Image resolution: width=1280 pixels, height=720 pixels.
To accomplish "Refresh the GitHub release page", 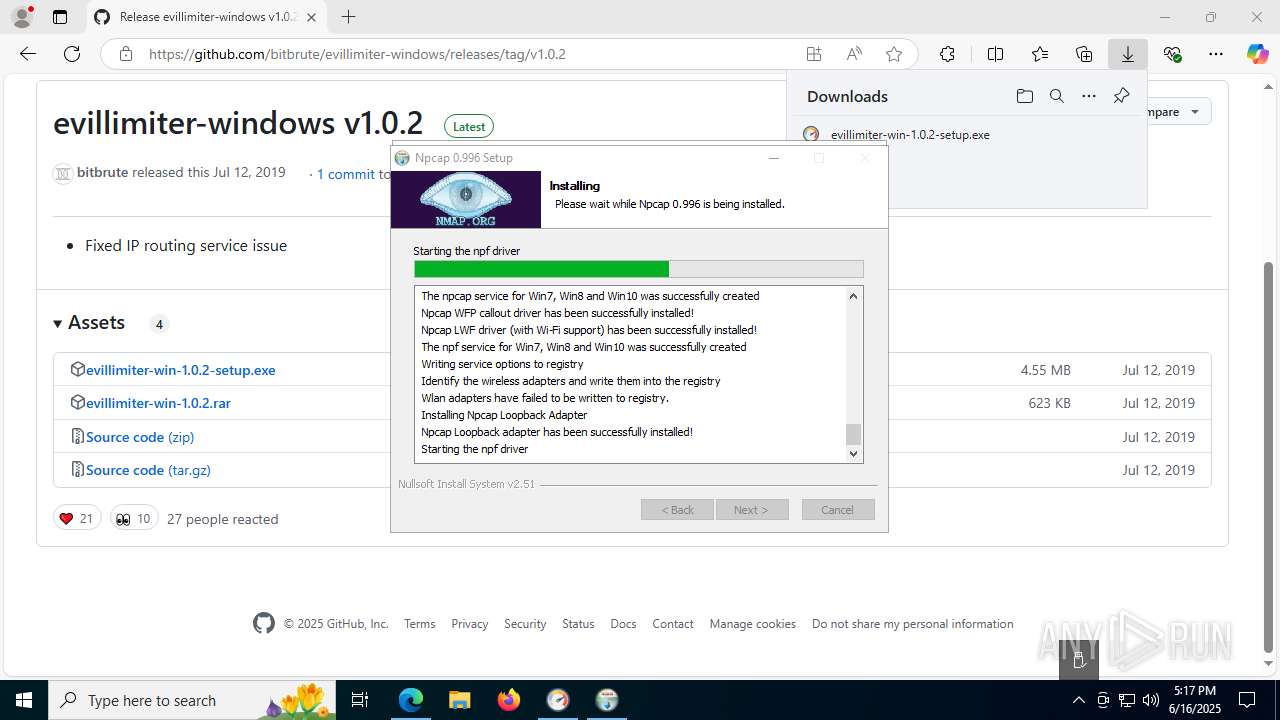I will 72,54.
